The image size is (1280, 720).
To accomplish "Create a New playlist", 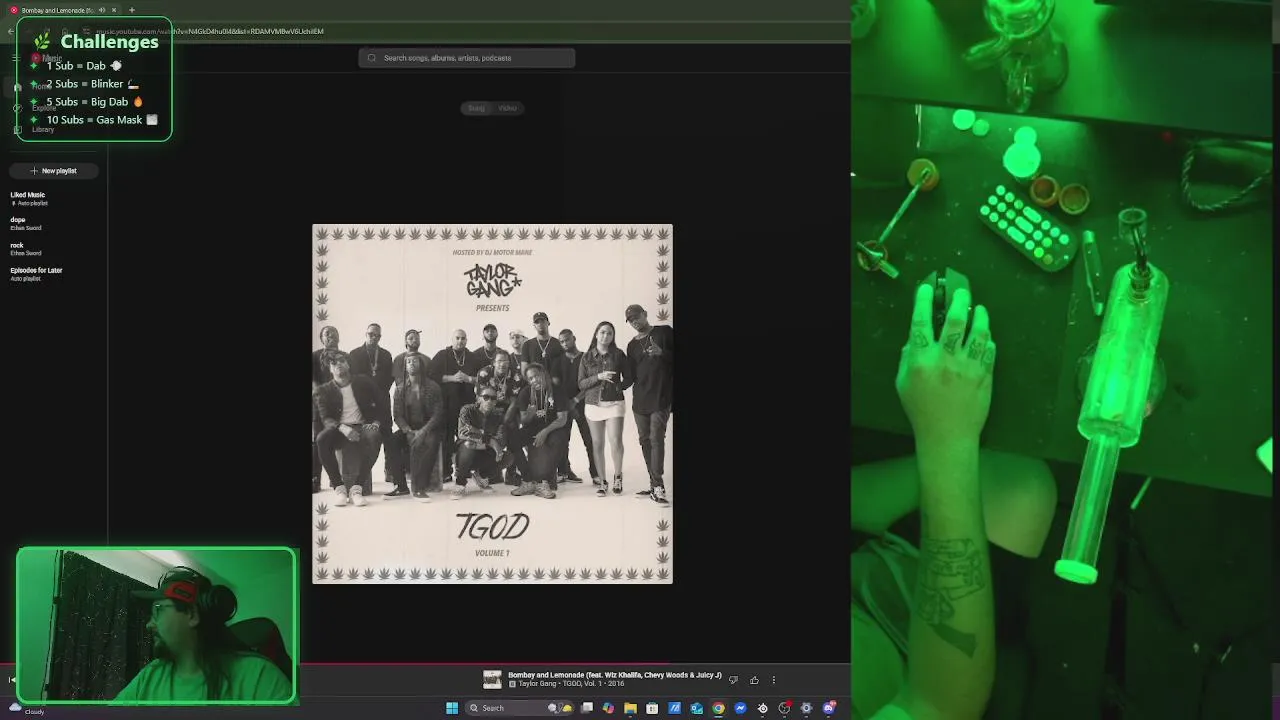I will click(x=53, y=171).
